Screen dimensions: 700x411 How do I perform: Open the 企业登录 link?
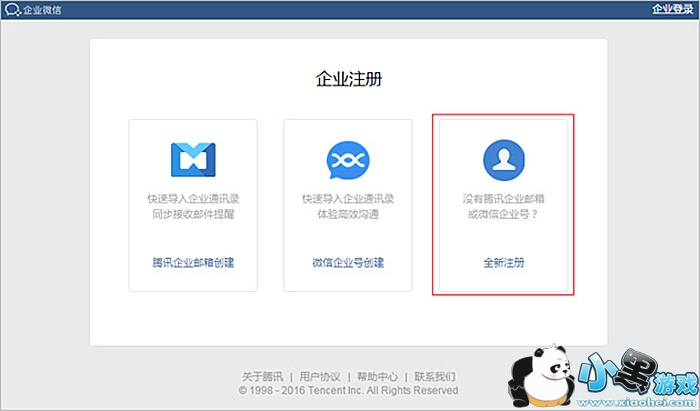(672, 9)
